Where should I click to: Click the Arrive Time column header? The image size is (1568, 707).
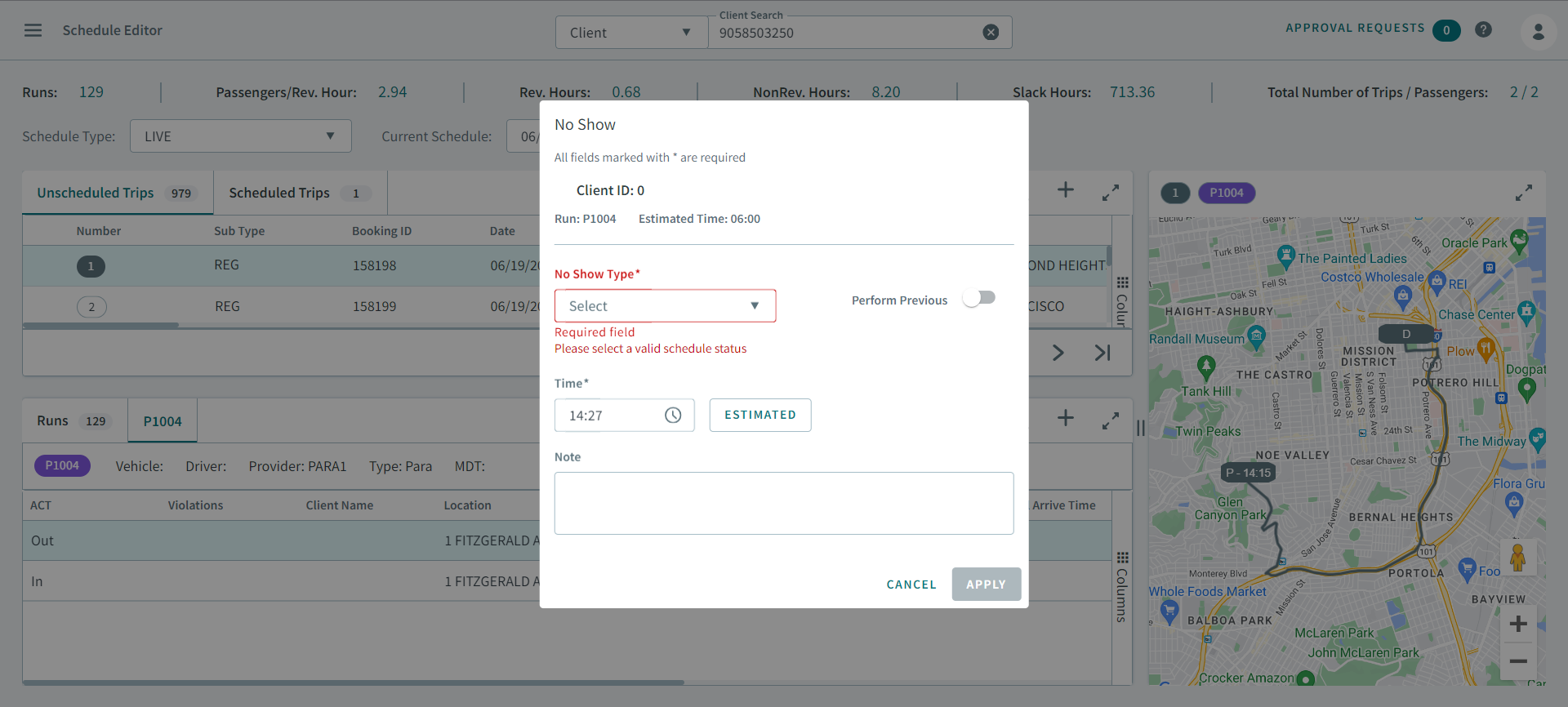point(1063,505)
